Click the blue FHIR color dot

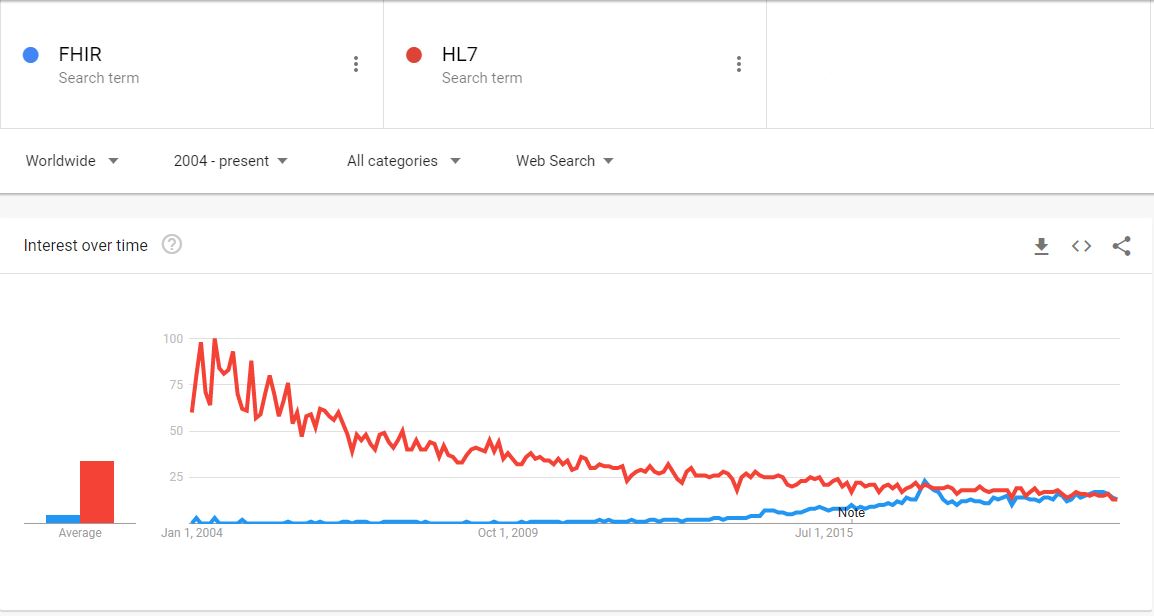click(31, 54)
